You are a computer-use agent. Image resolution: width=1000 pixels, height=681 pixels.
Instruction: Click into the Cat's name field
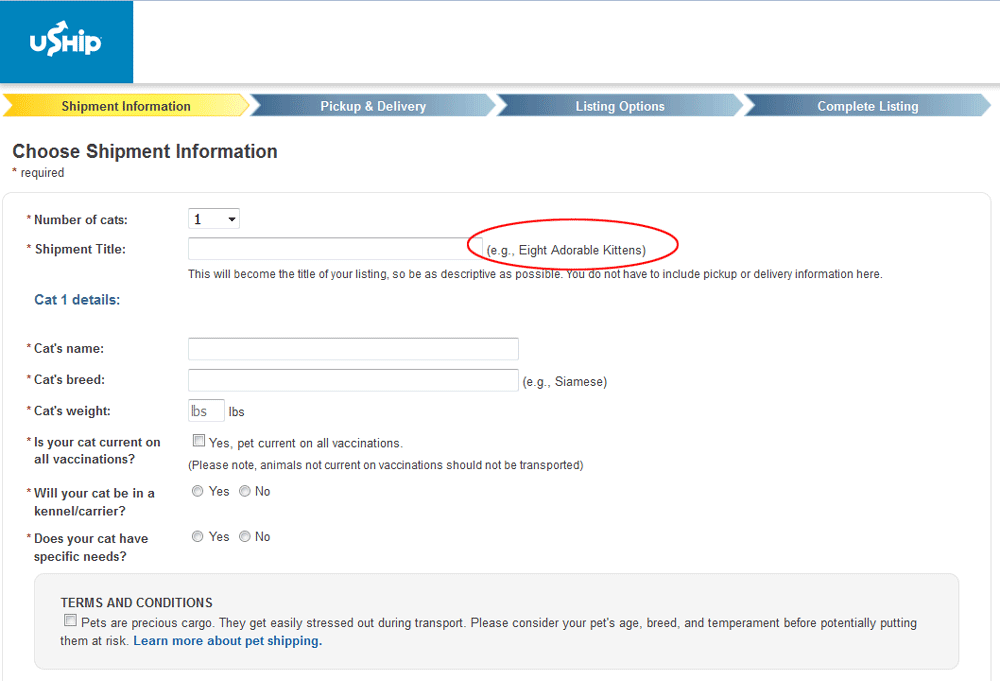click(353, 349)
